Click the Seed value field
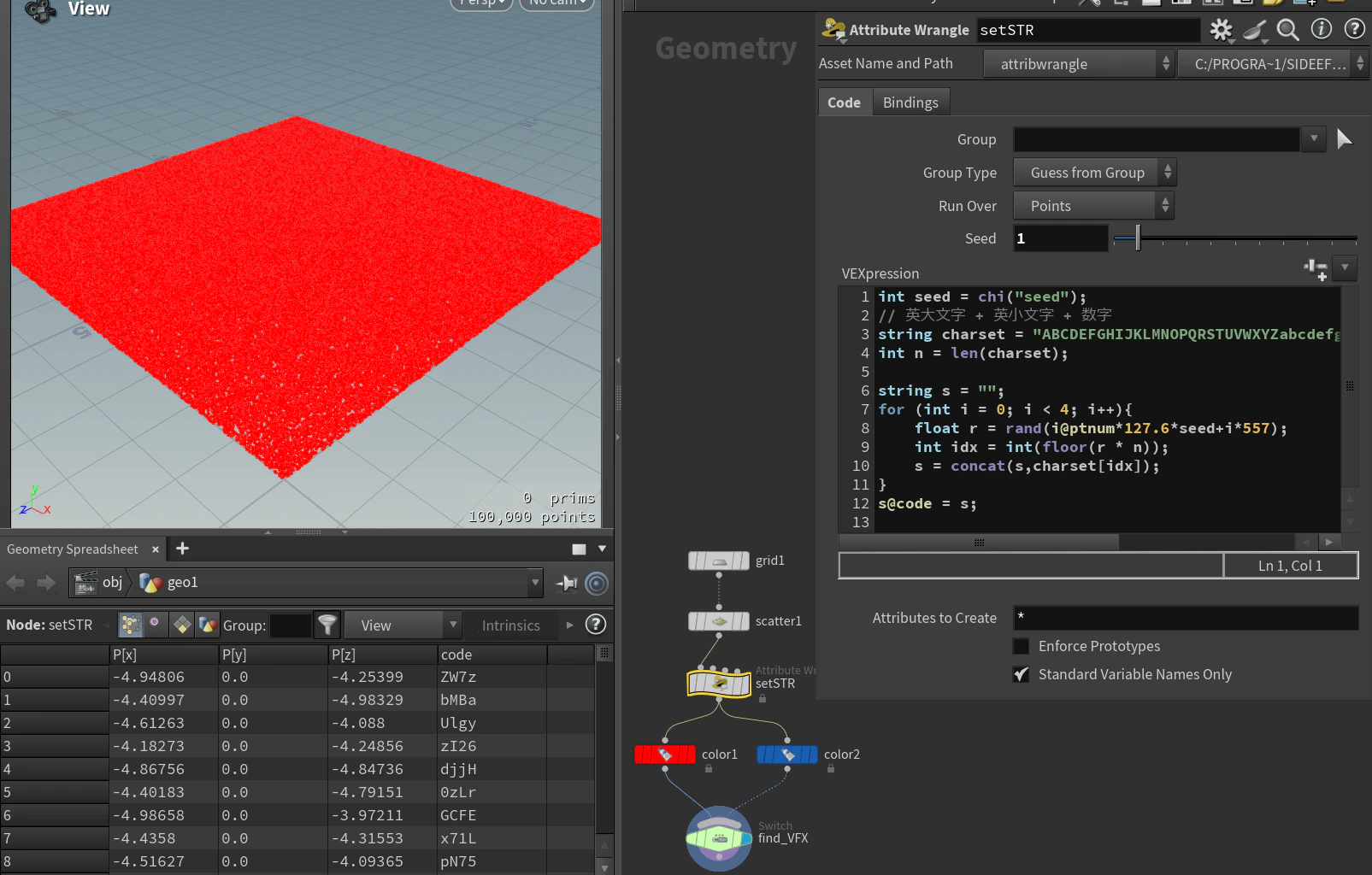This screenshot has height=875, width=1372. 1061,238
